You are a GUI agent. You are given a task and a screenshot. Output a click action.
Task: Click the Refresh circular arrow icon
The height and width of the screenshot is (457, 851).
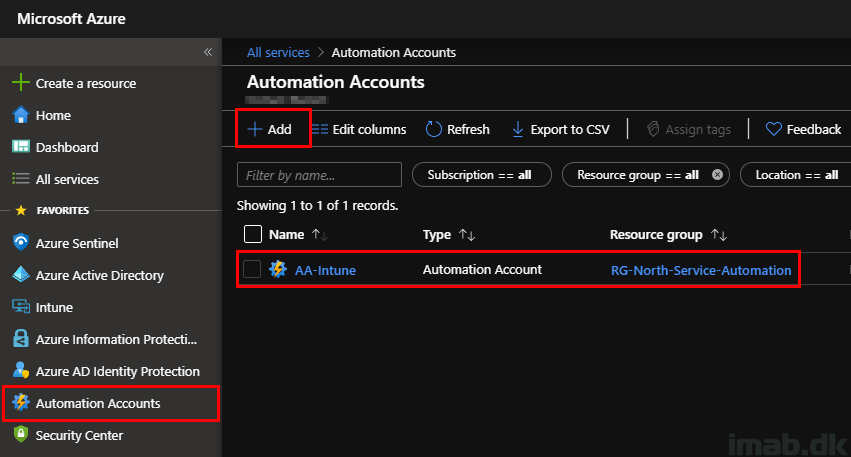click(434, 129)
